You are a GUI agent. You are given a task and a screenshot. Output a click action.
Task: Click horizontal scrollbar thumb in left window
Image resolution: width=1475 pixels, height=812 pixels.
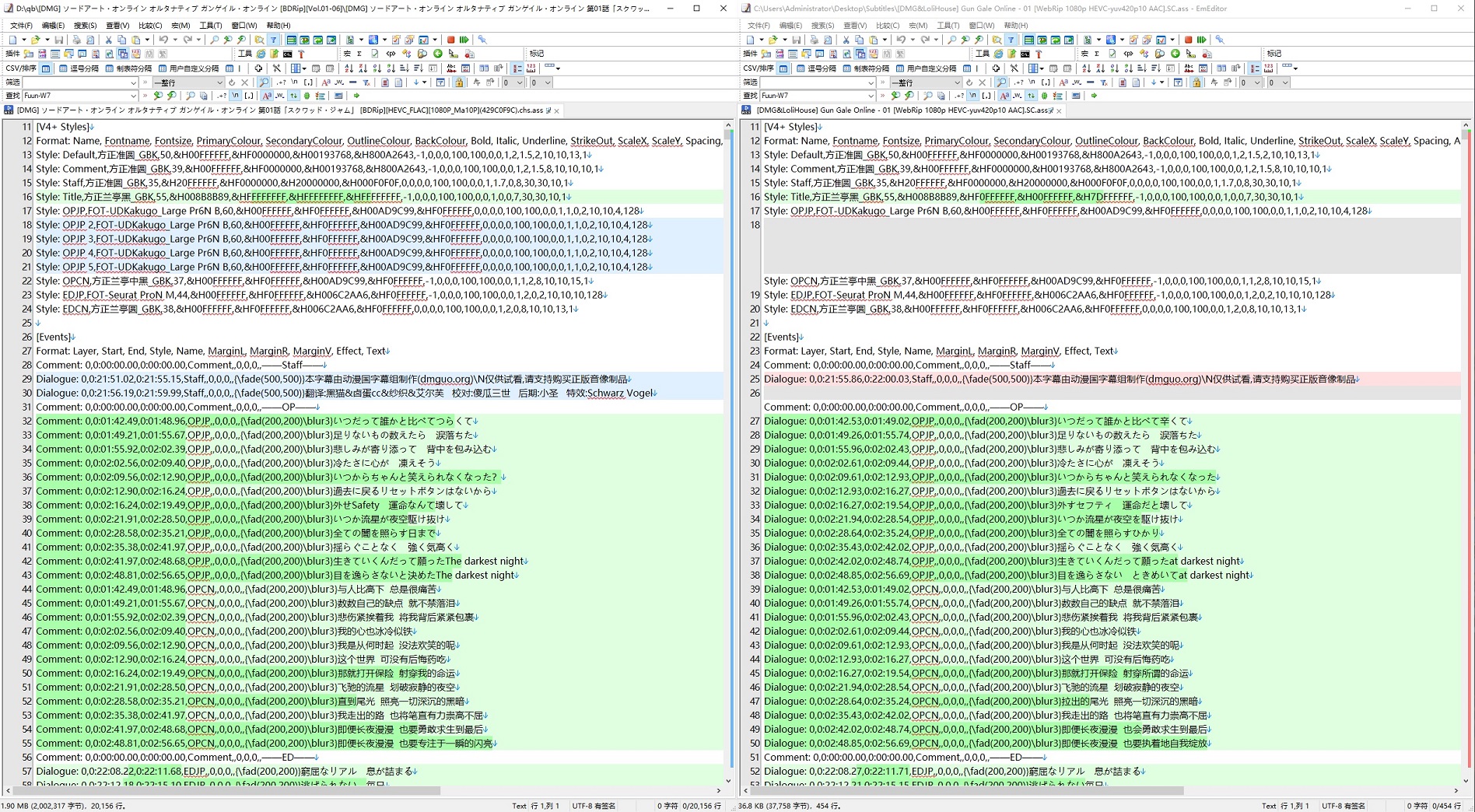coord(227,790)
